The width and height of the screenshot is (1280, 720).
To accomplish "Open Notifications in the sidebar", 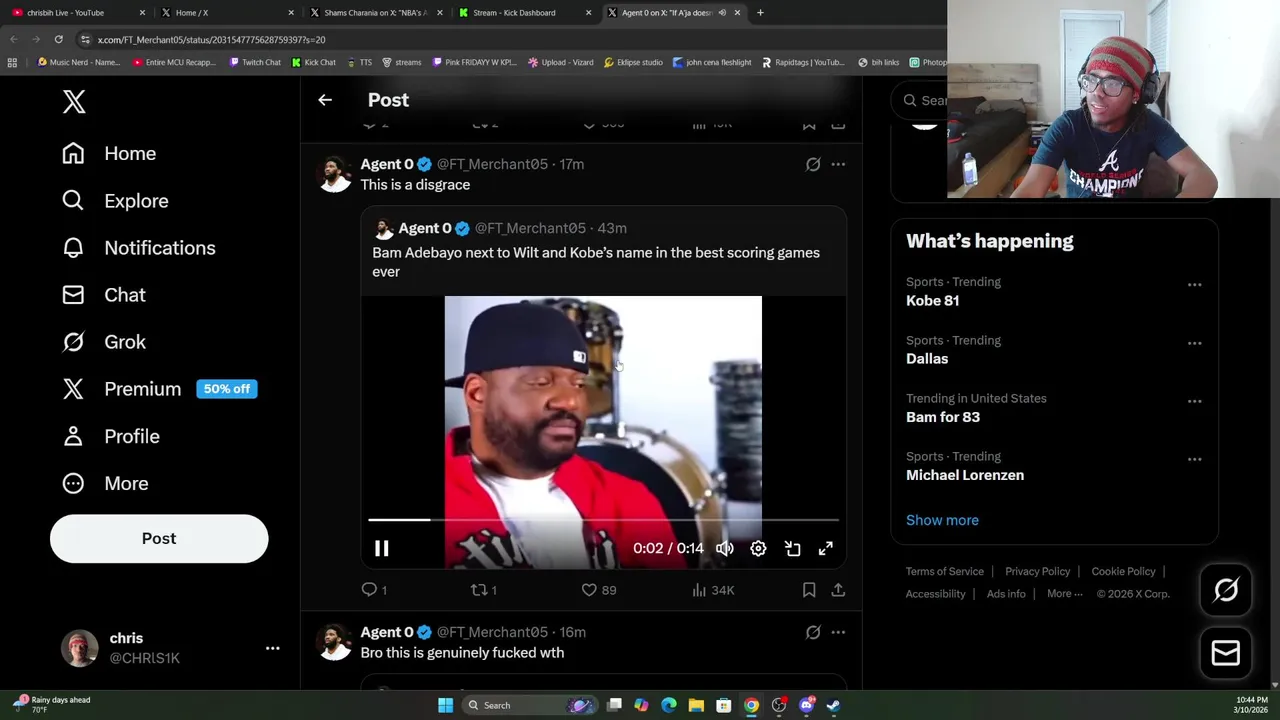I will [x=138, y=247].
